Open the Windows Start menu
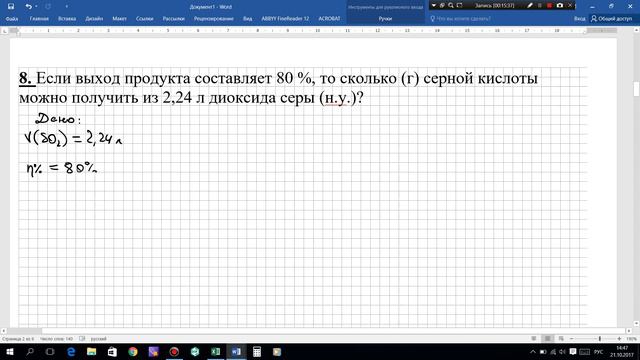The image size is (640, 360). click(9, 351)
